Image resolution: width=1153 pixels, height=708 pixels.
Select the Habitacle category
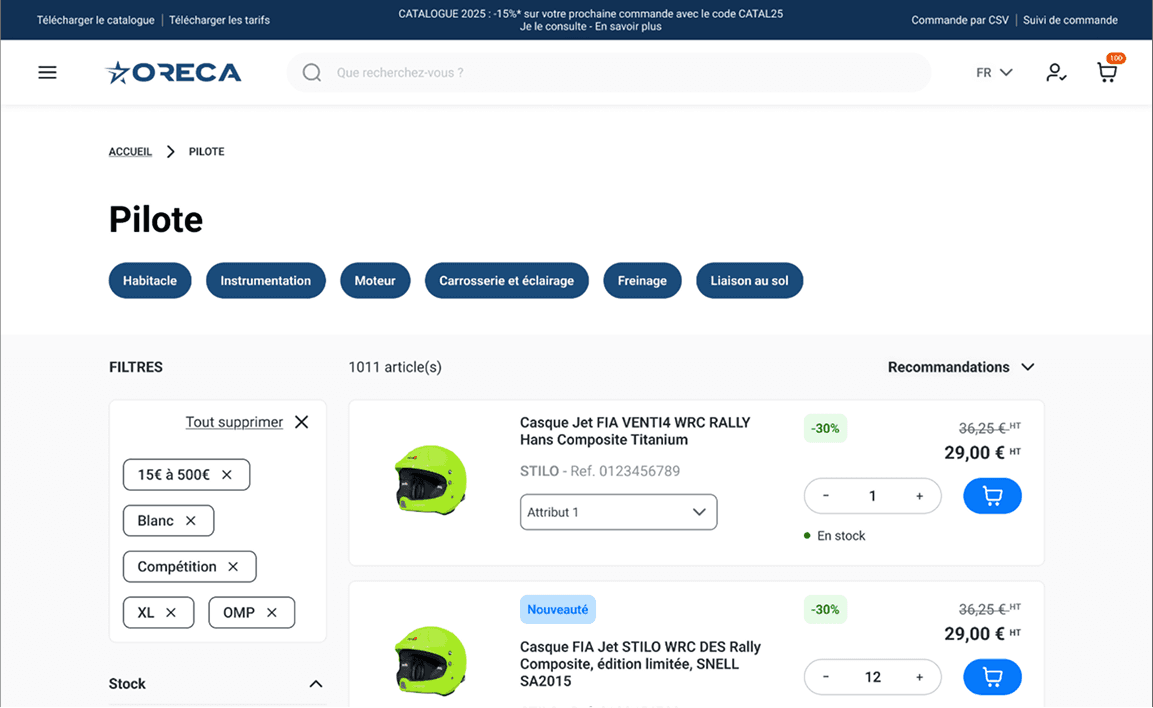150,280
